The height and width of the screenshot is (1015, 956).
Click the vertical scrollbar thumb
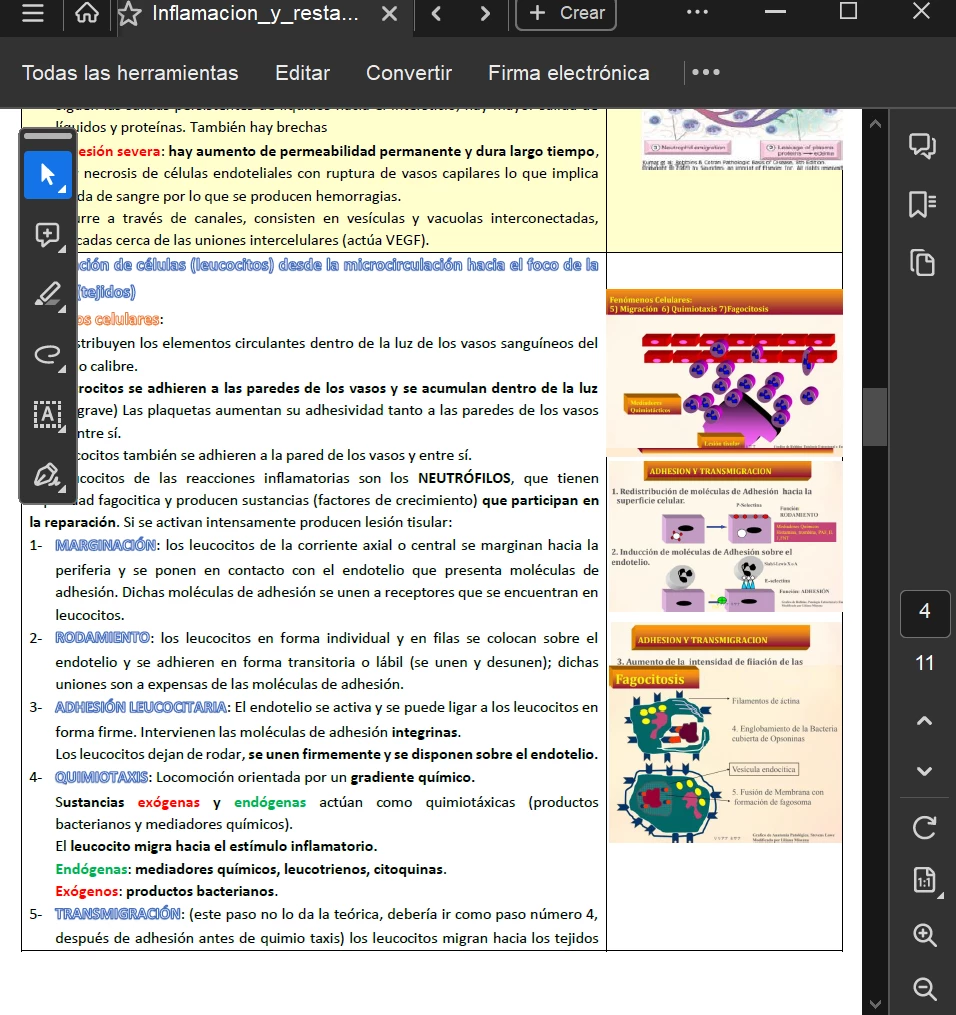point(875,416)
